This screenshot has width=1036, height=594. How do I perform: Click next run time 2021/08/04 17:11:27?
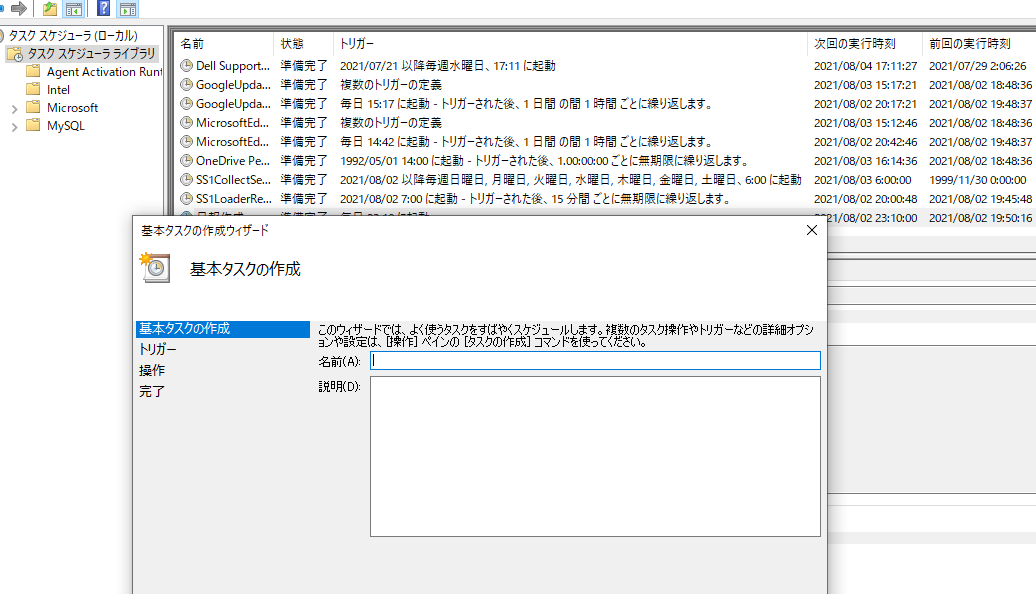click(x=865, y=66)
